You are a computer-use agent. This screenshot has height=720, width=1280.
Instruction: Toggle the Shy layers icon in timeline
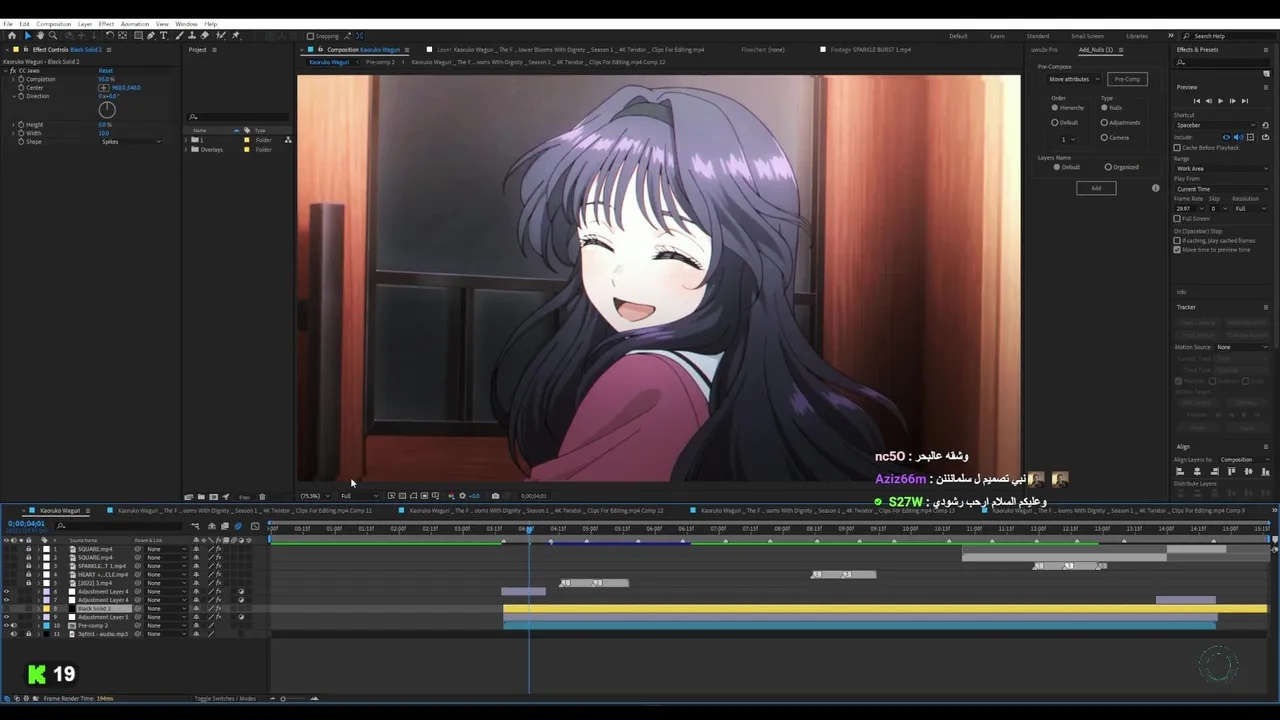(212, 526)
